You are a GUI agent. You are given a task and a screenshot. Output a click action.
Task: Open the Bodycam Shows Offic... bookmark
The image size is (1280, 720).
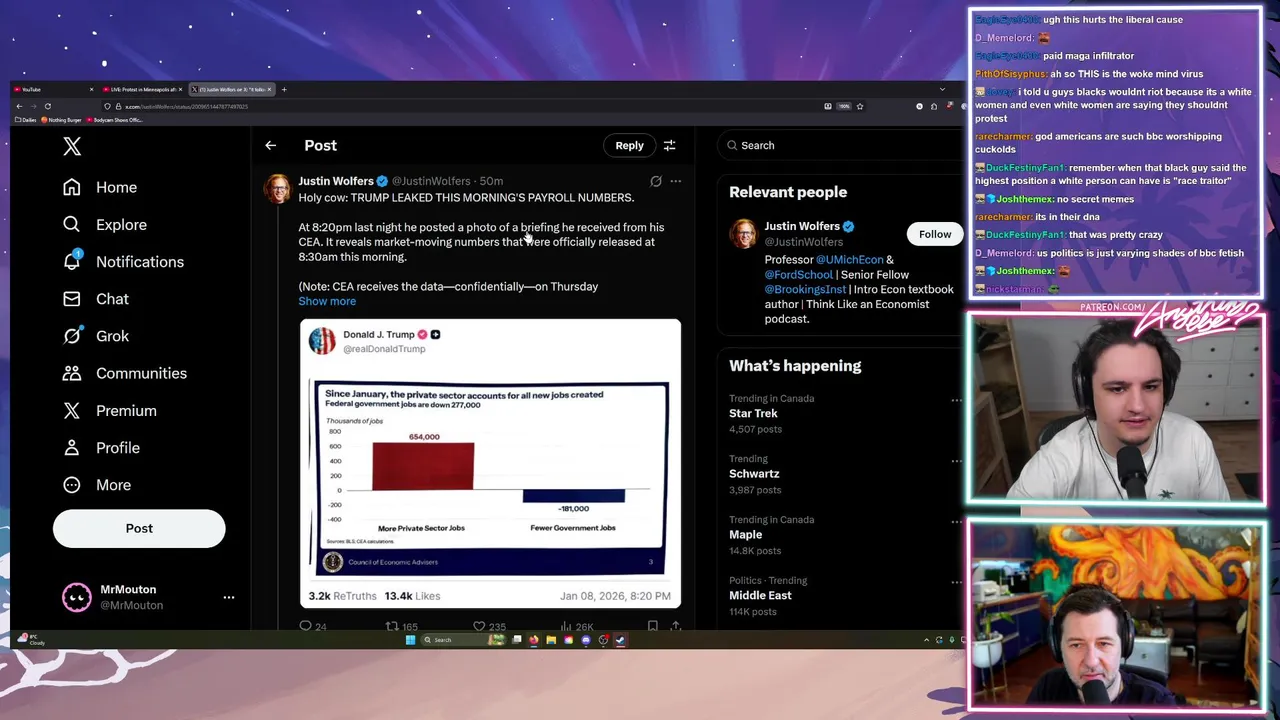(115, 120)
